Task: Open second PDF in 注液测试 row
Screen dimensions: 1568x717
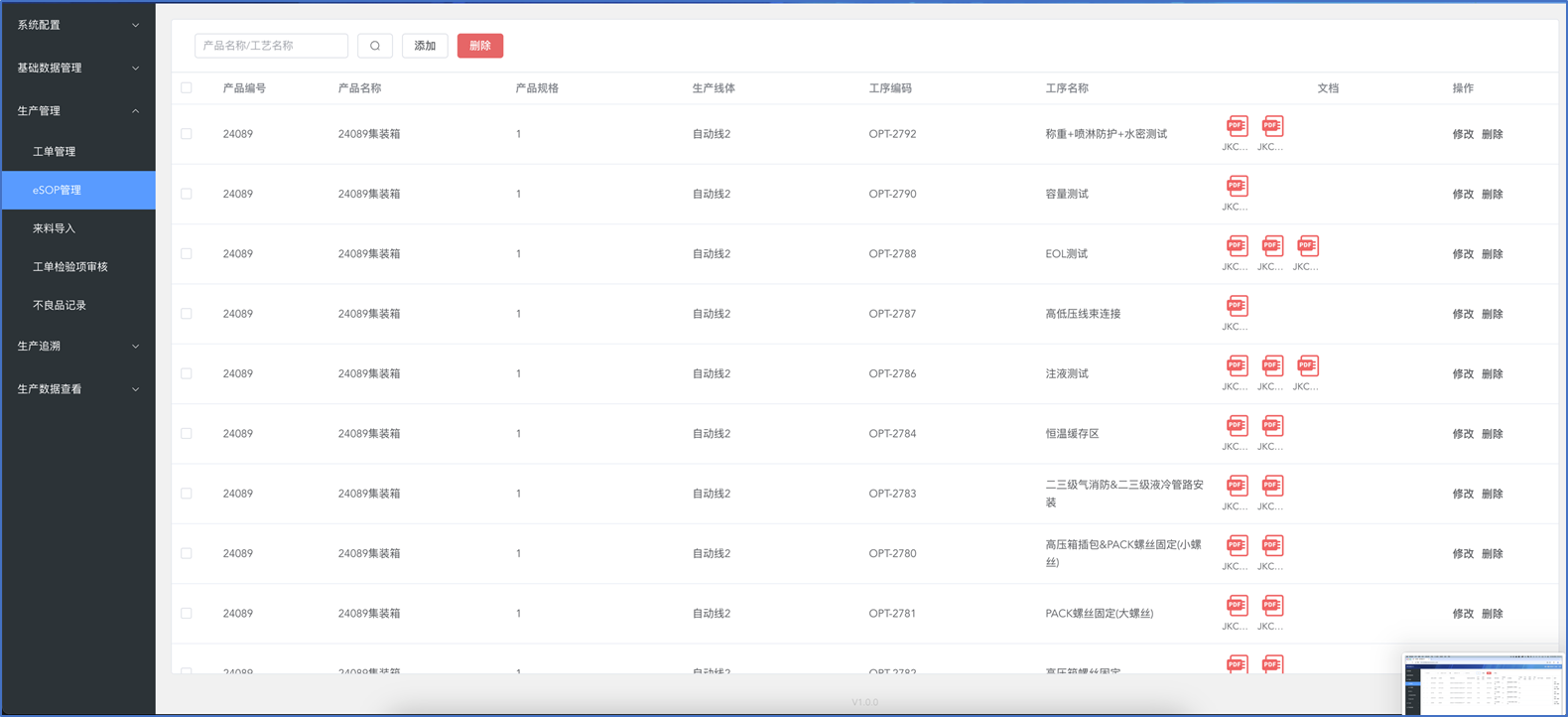Action: [x=1272, y=366]
